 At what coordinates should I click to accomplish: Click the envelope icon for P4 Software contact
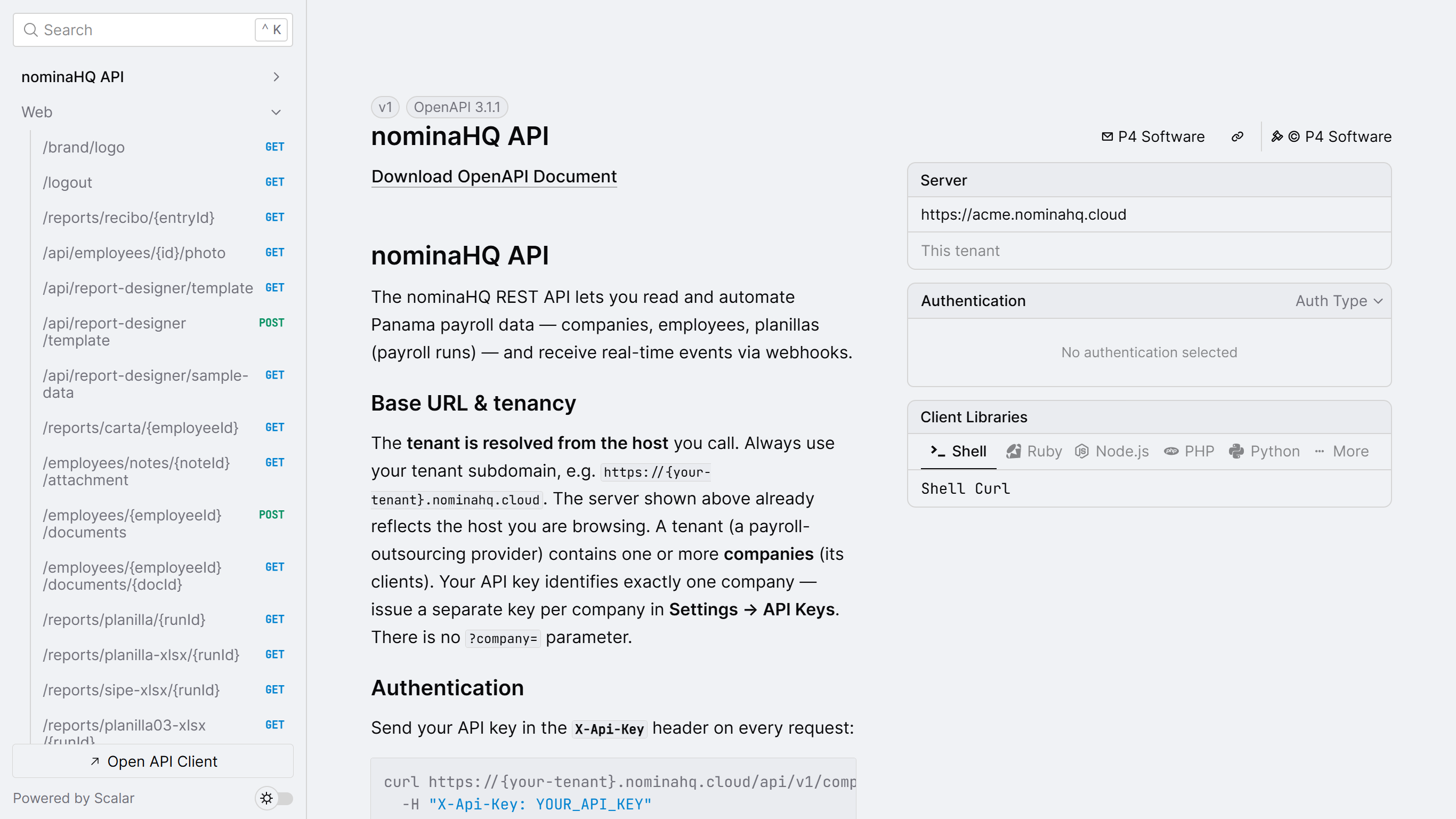(1107, 136)
